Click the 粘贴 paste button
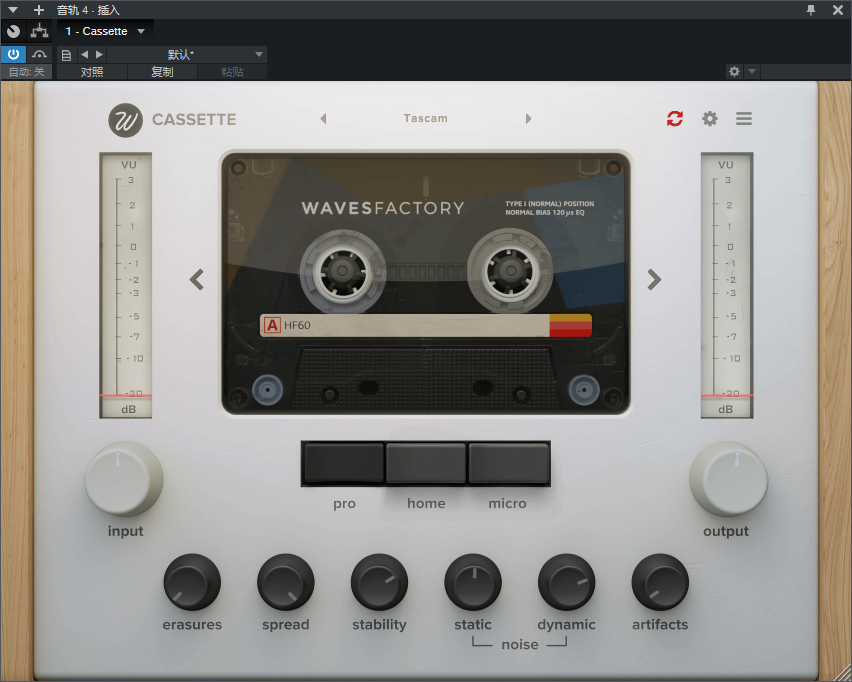Image resolution: width=852 pixels, height=682 pixels. click(232, 72)
